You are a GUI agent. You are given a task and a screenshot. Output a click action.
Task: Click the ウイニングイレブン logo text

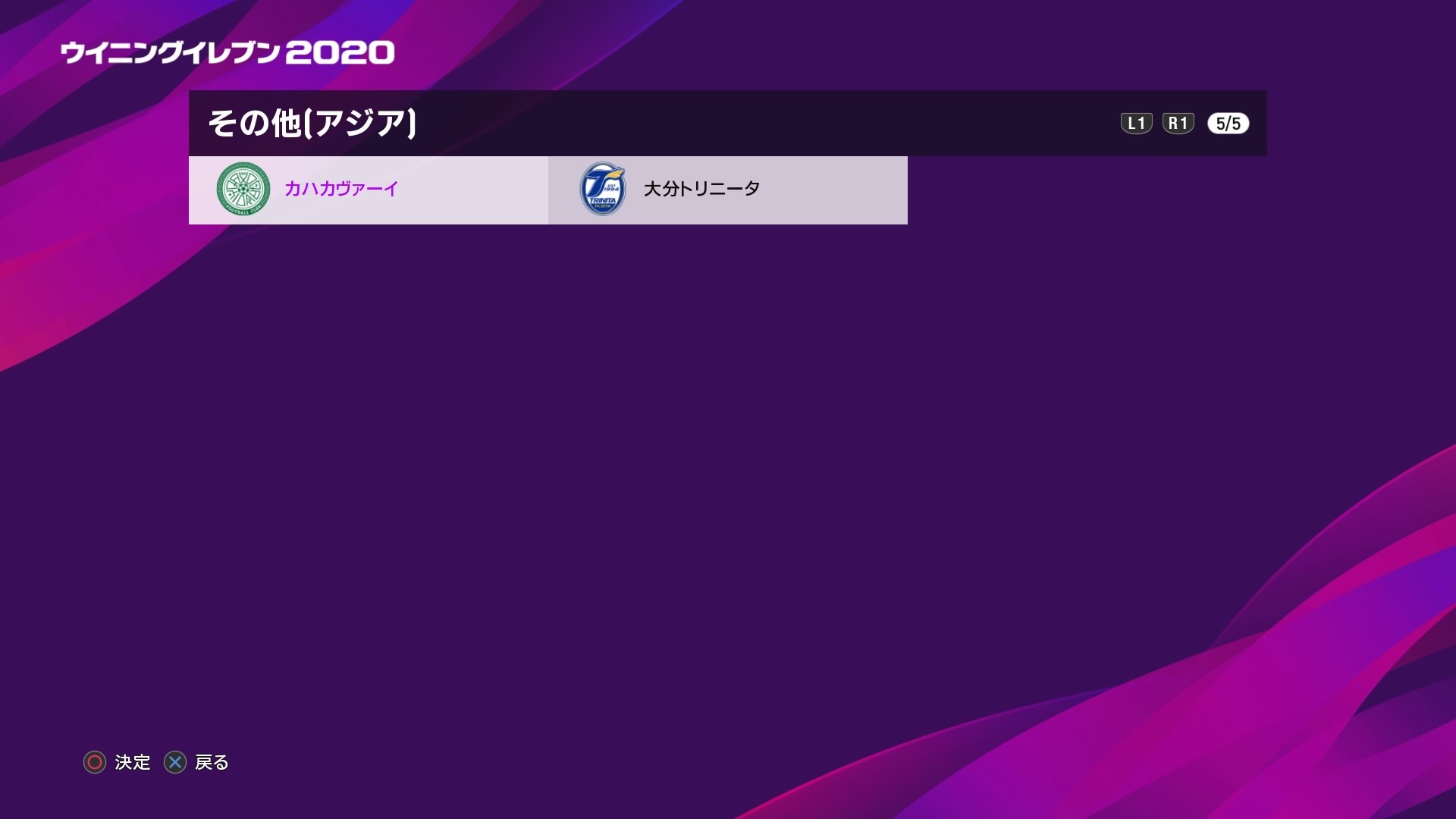171,52
